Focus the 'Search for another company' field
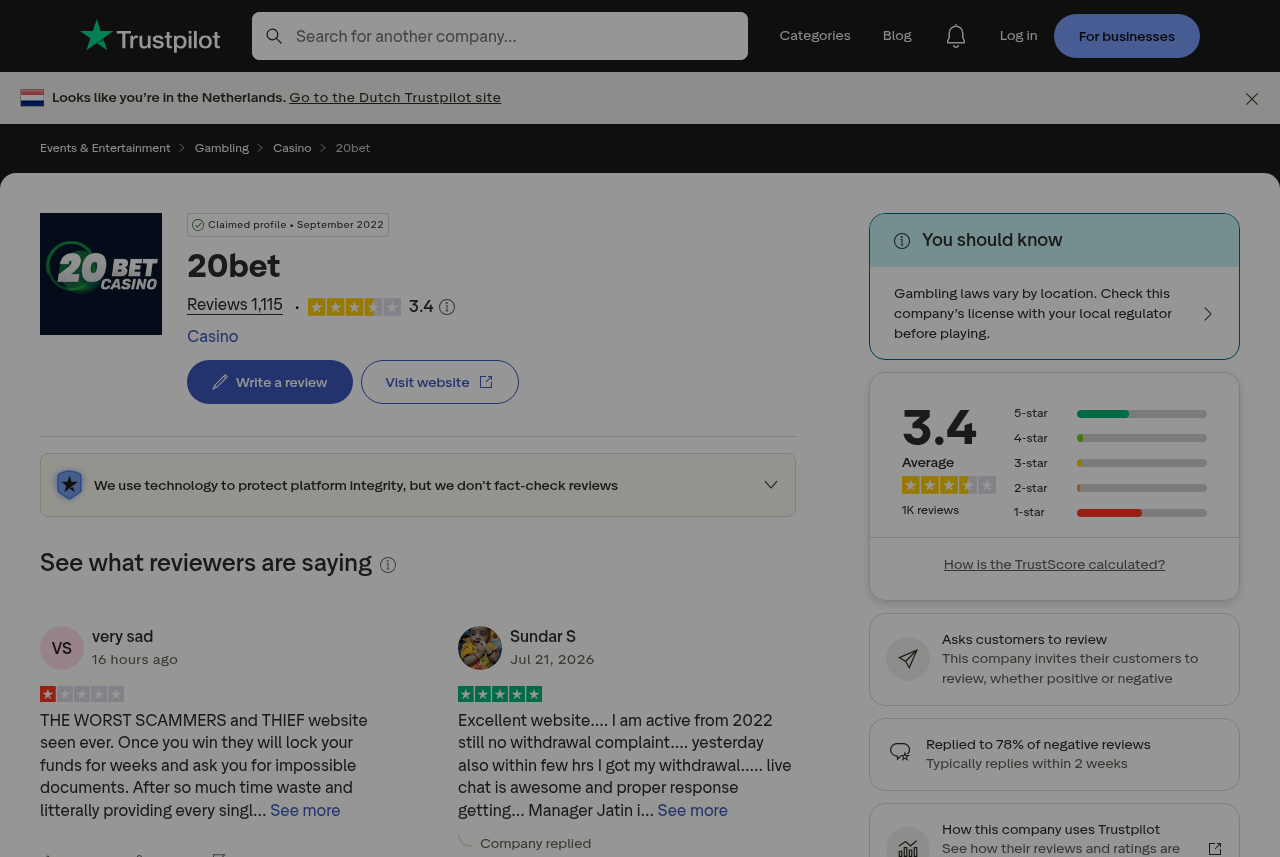Image resolution: width=1280 pixels, height=857 pixels. point(500,36)
